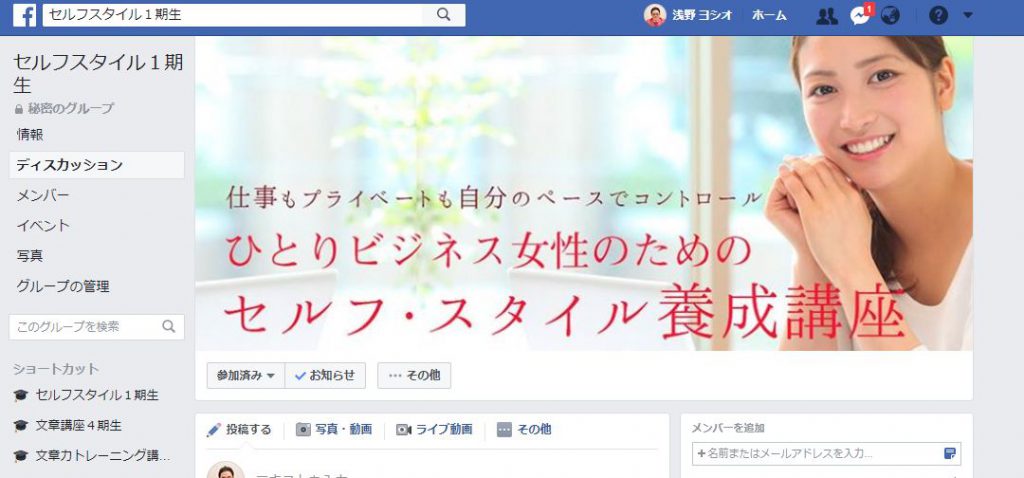This screenshot has width=1024, height=478.
Task: Go to ホーム link
Action: tap(769, 16)
